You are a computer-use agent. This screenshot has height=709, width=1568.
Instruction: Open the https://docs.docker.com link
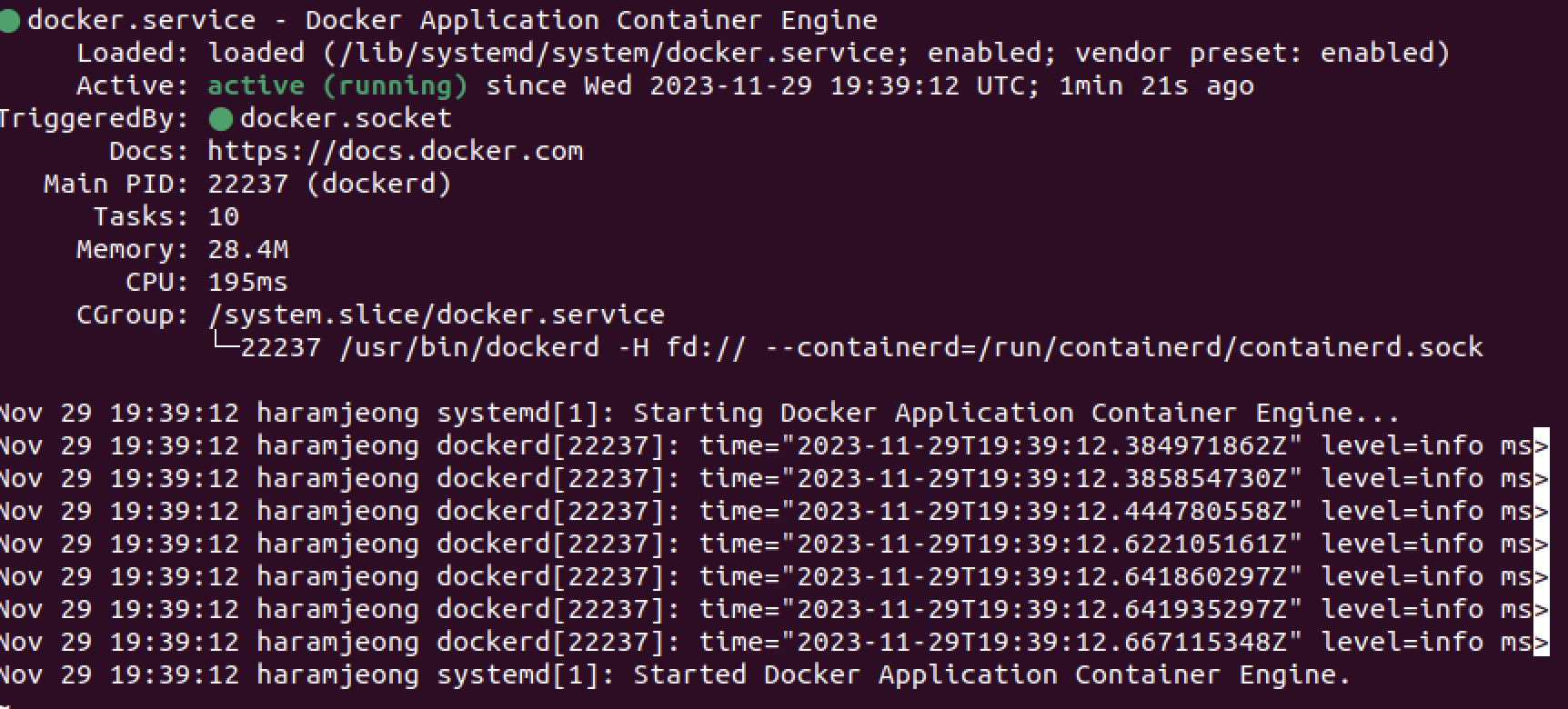pos(396,151)
